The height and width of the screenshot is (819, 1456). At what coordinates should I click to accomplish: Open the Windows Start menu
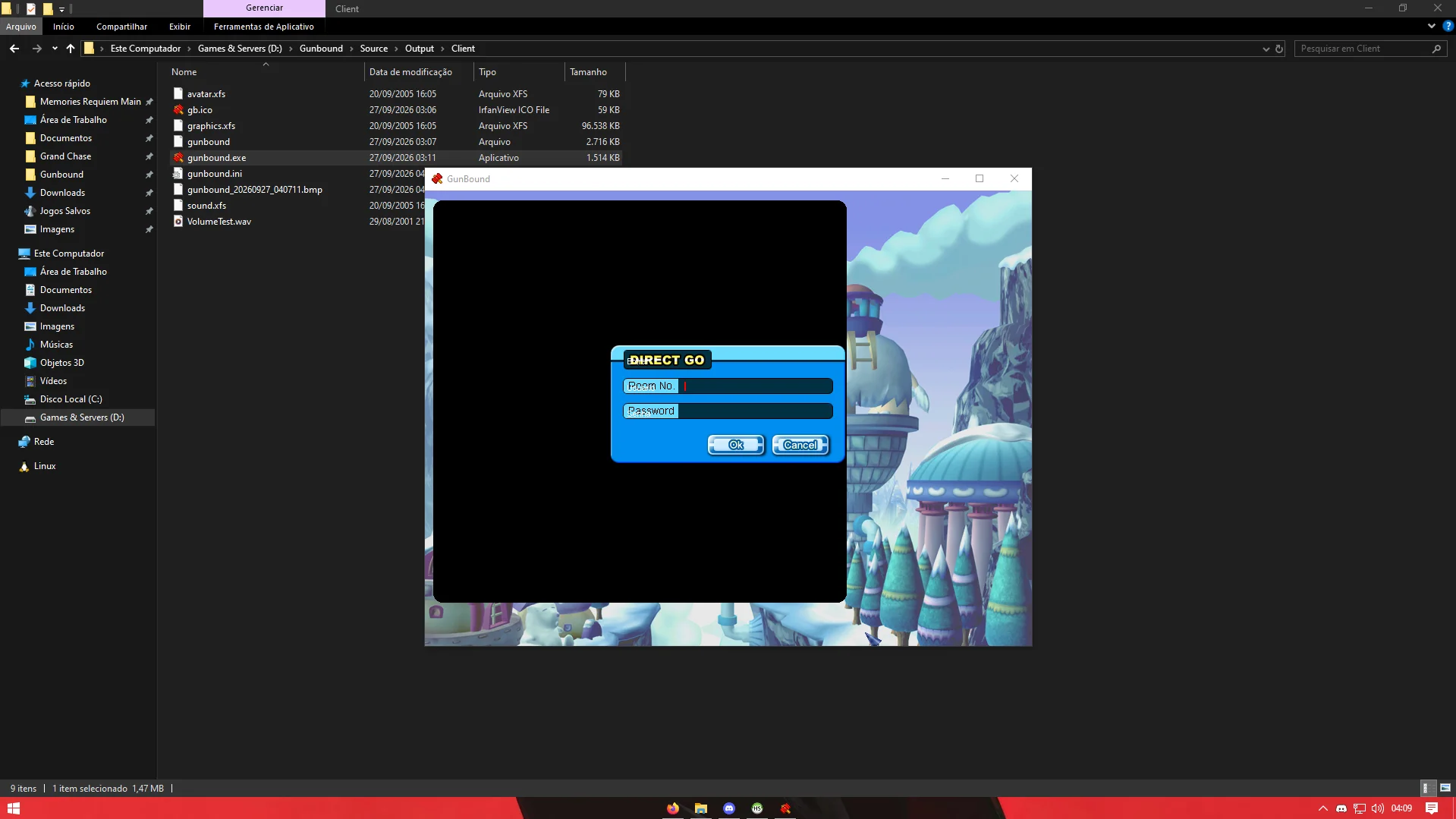tap(13, 808)
